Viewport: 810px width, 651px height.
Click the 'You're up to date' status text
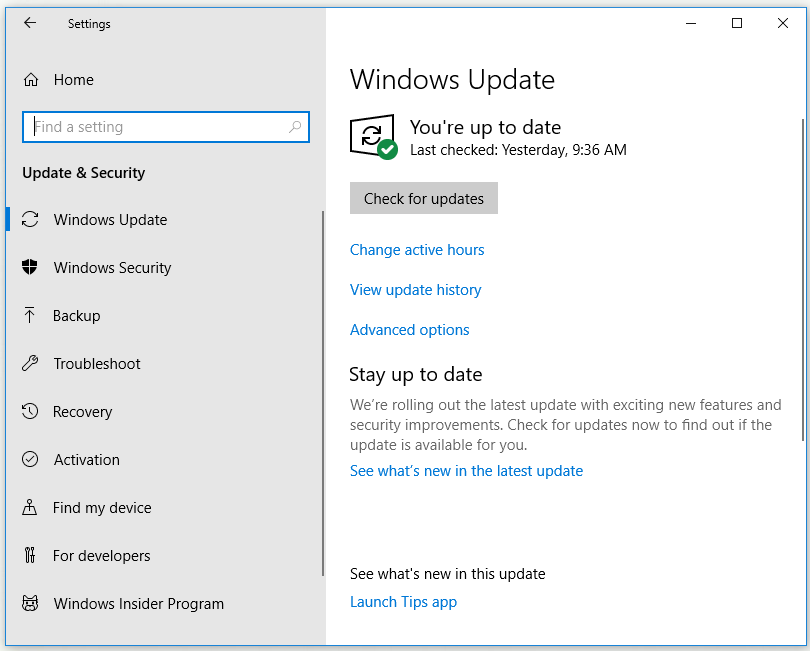485,127
